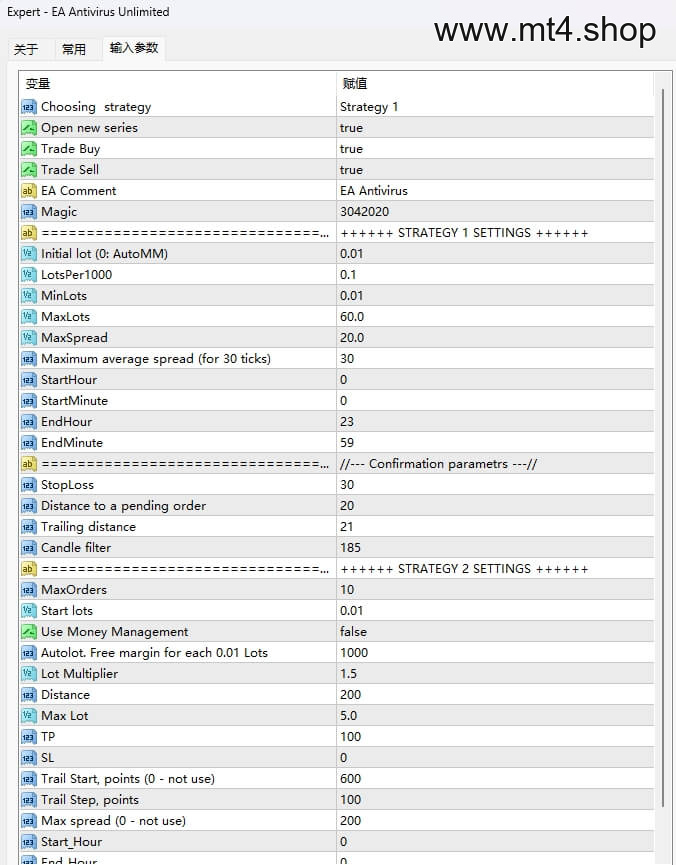Image resolution: width=676 pixels, height=865 pixels.
Task: Select the MaxSpread value 20.0
Action: pos(352,338)
